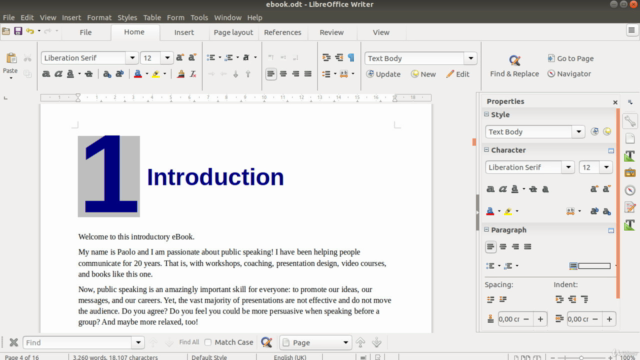Increase above-paragraph spacing plus button
Viewport: 640px width, 360px height.
coord(540,319)
